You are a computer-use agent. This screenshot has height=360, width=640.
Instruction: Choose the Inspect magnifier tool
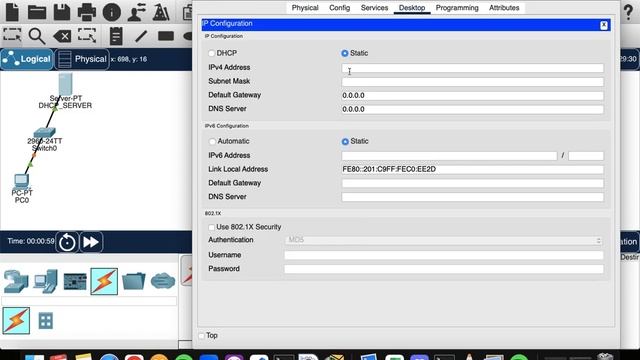pos(37,36)
